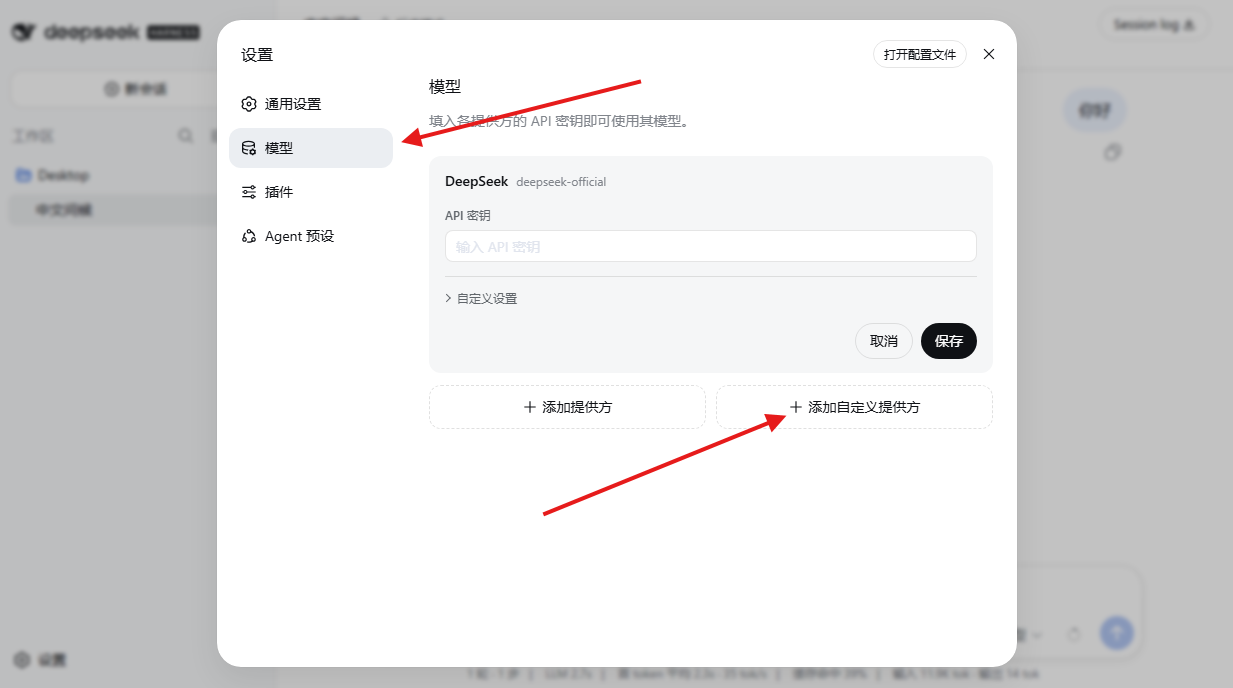This screenshot has width=1233, height=688.
Task: Open the 通用设置 section
Action: click(311, 104)
